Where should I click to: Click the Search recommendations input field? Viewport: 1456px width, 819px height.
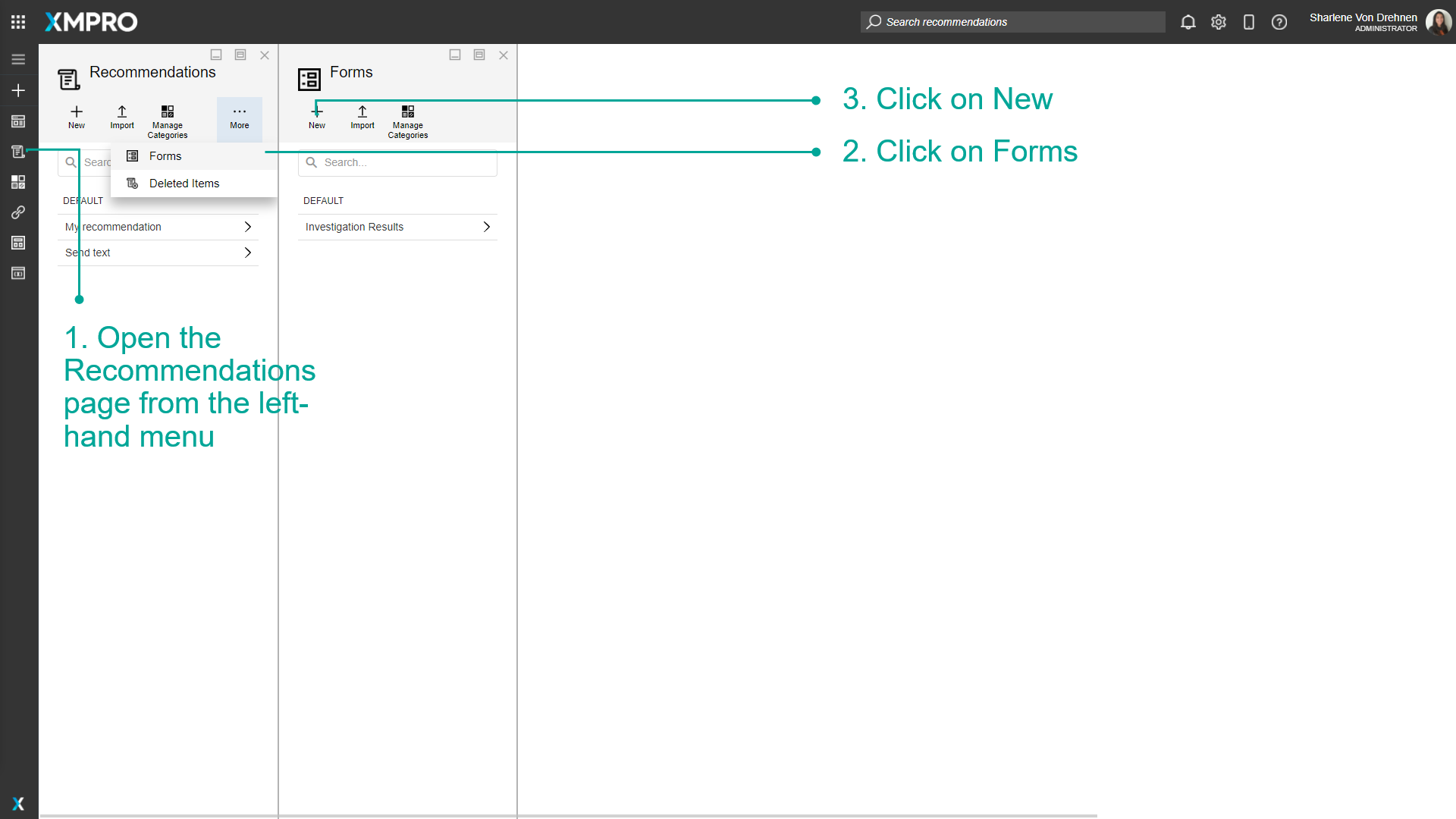1012,22
